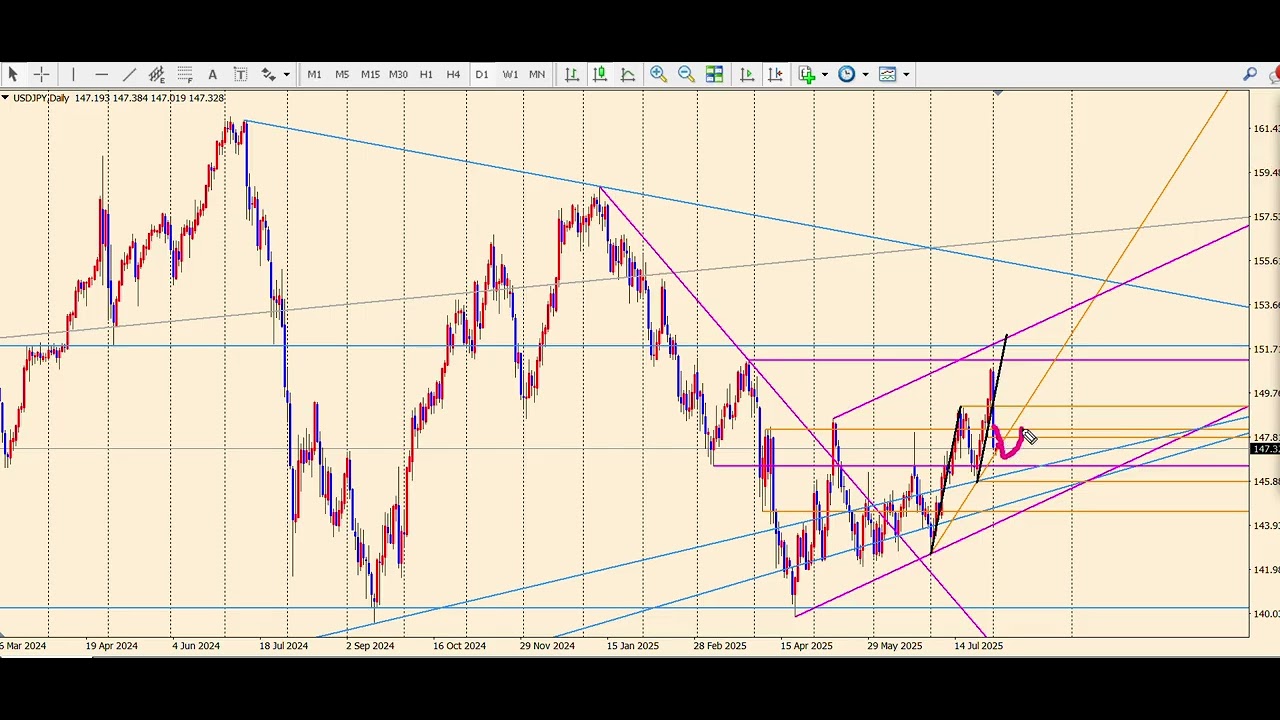Tile chart windows with the grid icon
Viewport: 1280px width, 720px height.
coord(714,74)
